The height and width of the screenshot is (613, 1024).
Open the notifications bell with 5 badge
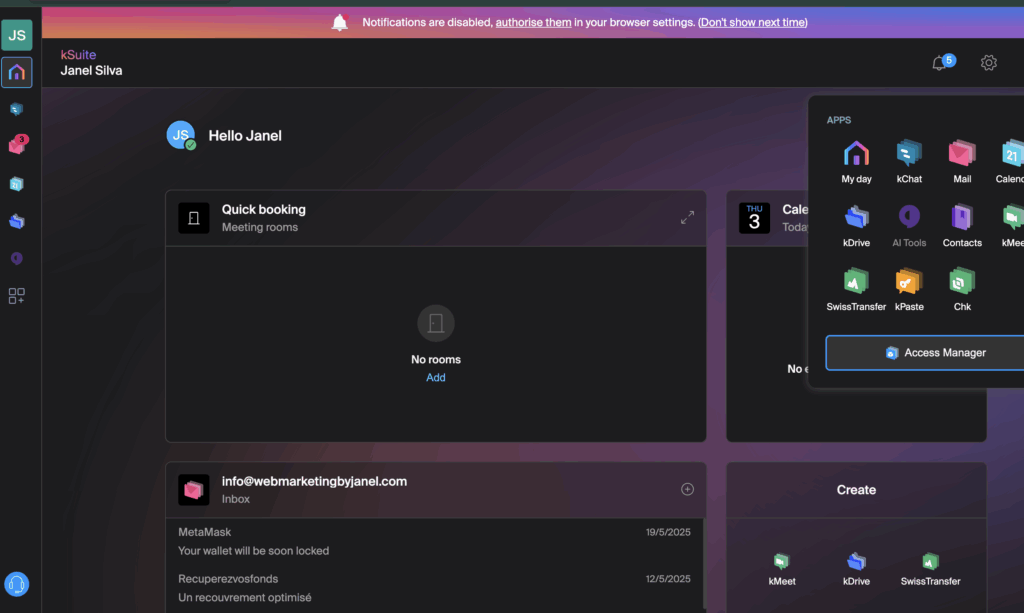click(x=942, y=62)
